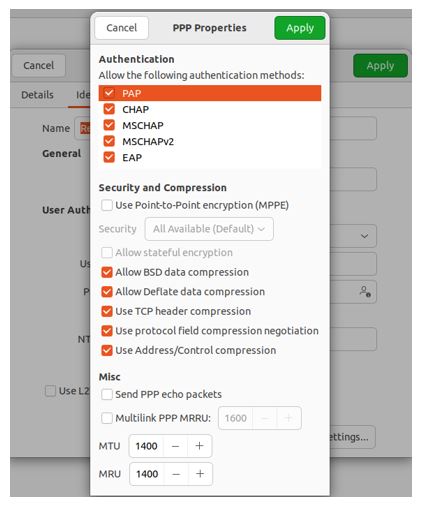428x506 pixels.
Task: Untick the EAP checkbox
Action: [109, 157]
